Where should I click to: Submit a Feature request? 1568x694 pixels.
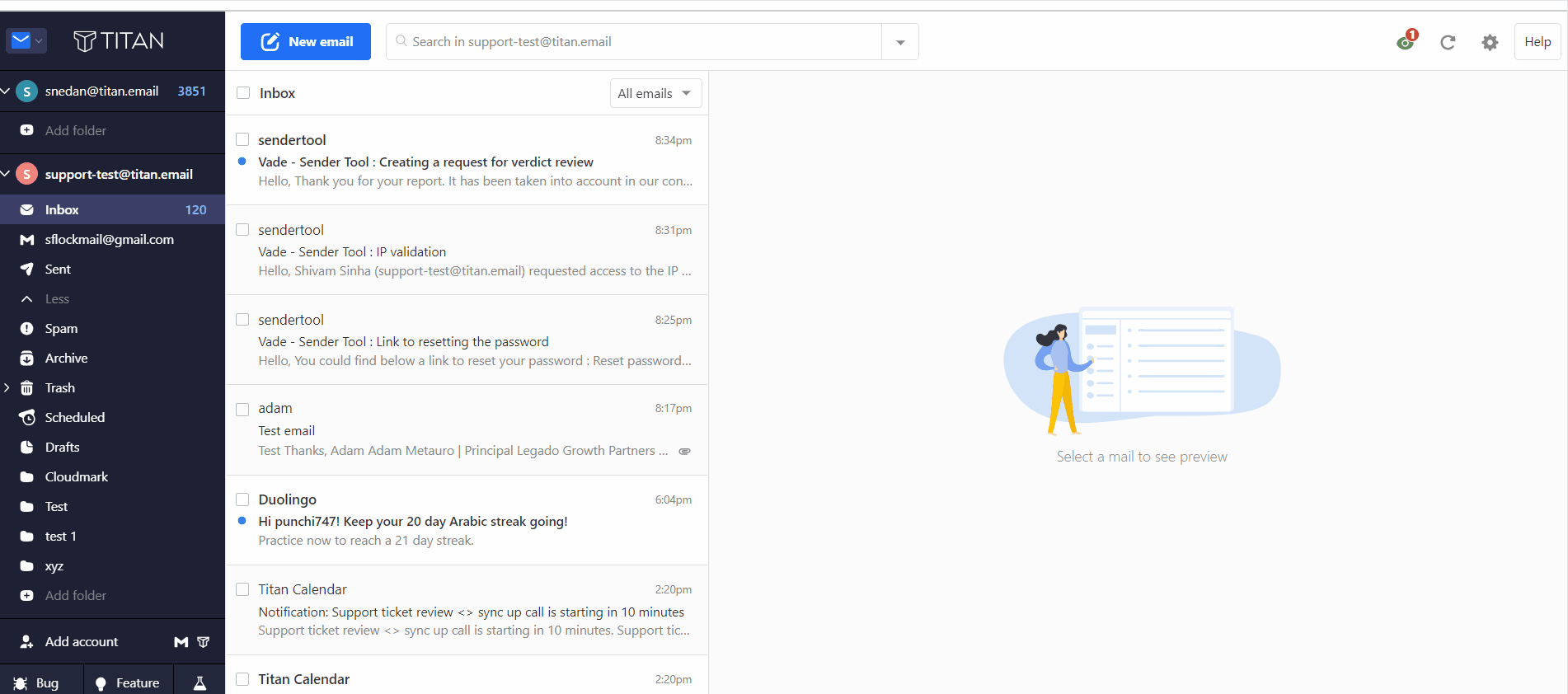pyautogui.click(x=128, y=682)
